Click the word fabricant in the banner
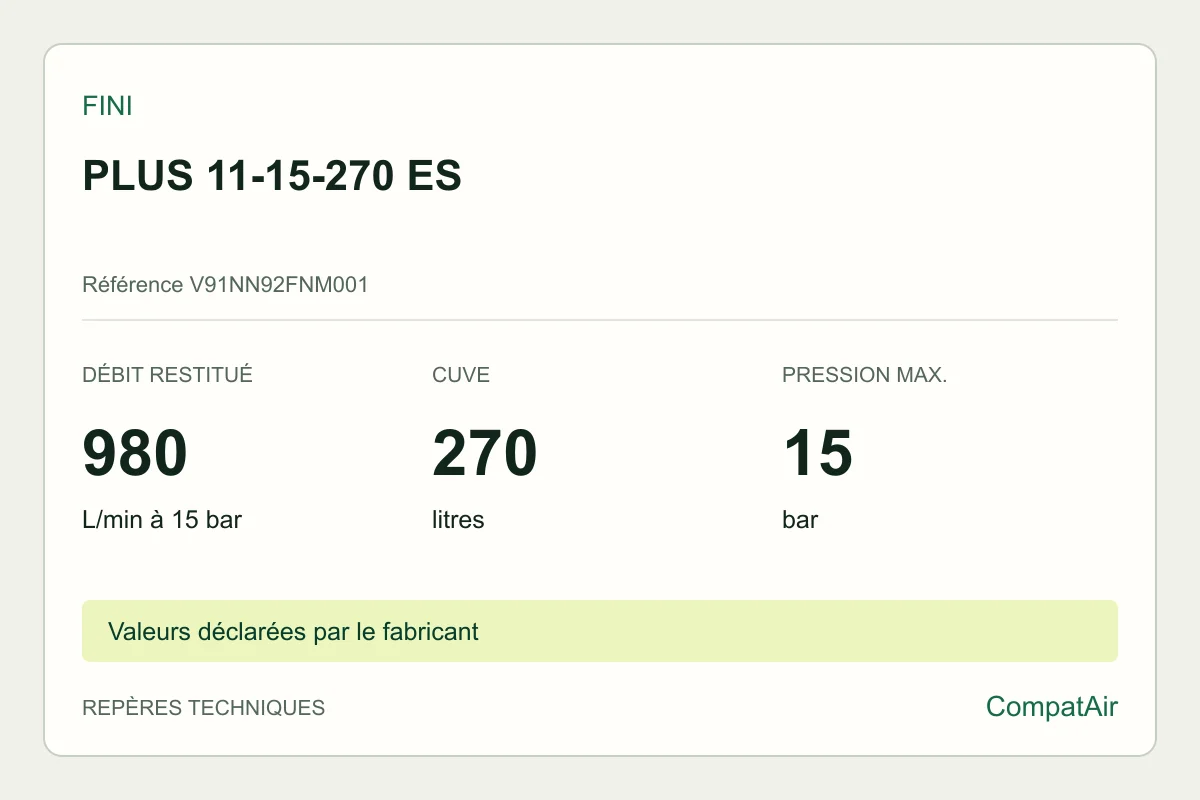The image size is (1200, 800). point(430,632)
